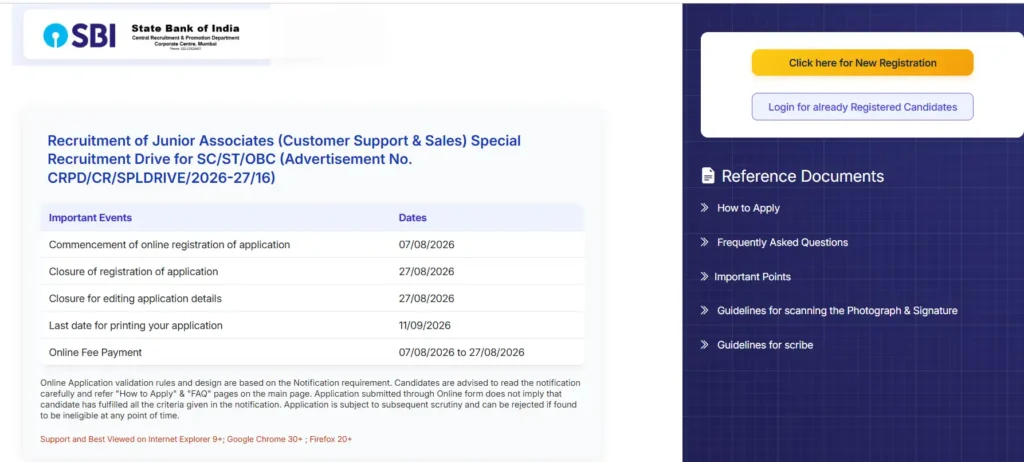The image size is (1024, 462).
Task: Click the 07/08/2026 to 27/08/2026 date range
Action: [x=462, y=352]
